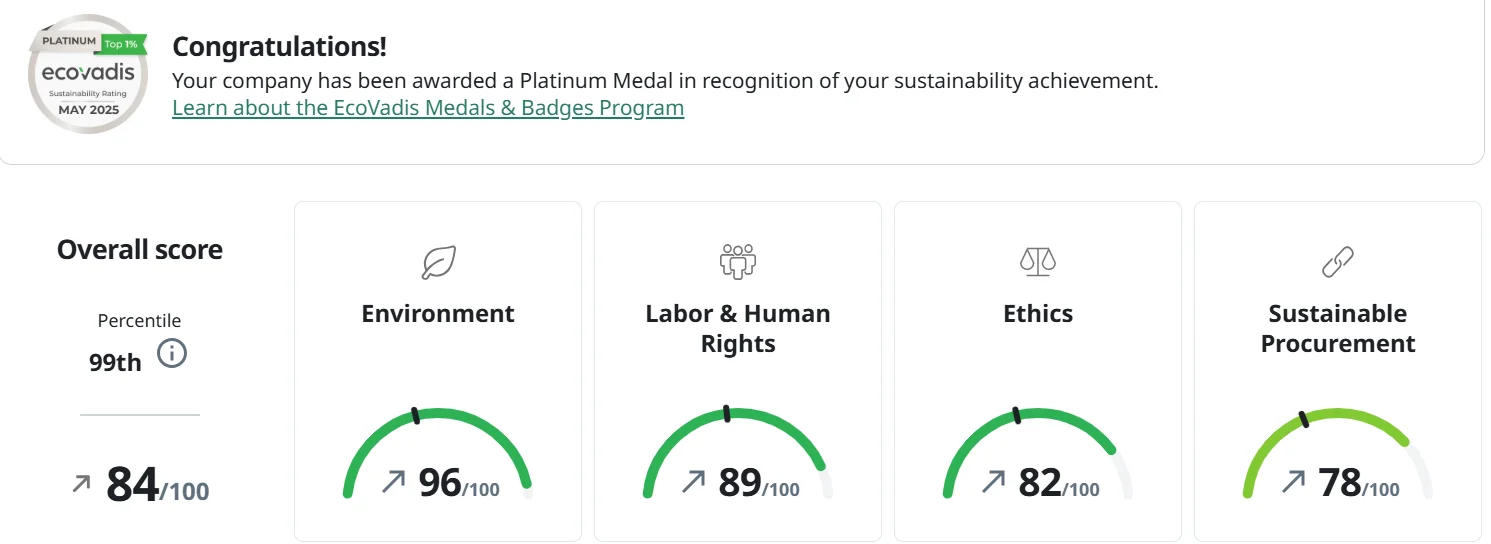
Task: Click the trend arrow beside Procurement score 78
Action: tap(1293, 483)
